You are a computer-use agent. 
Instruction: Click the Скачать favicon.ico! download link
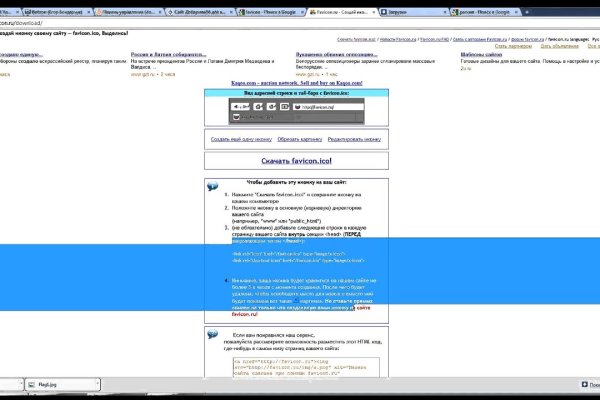pos(295,160)
